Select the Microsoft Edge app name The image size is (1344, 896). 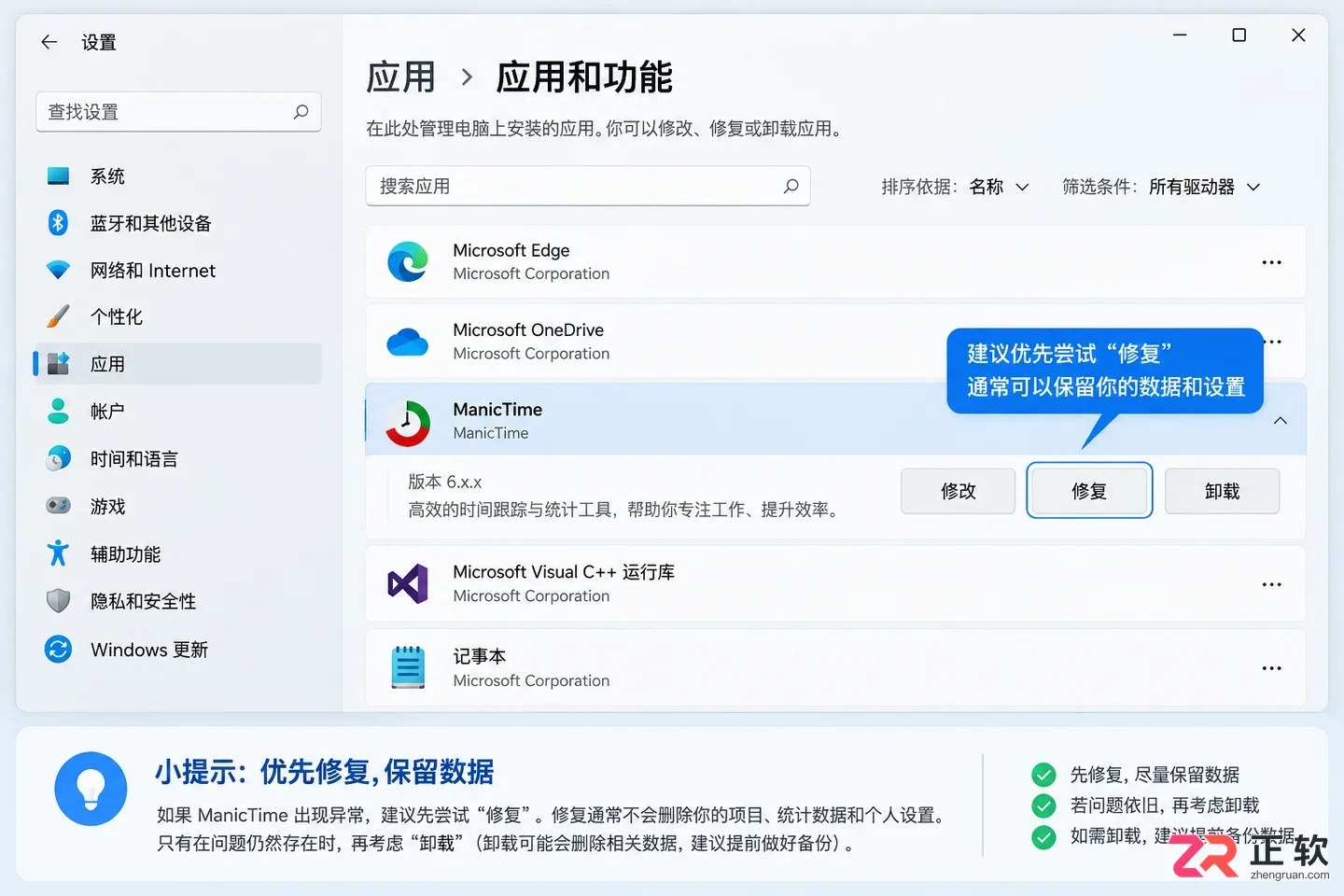click(x=511, y=250)
